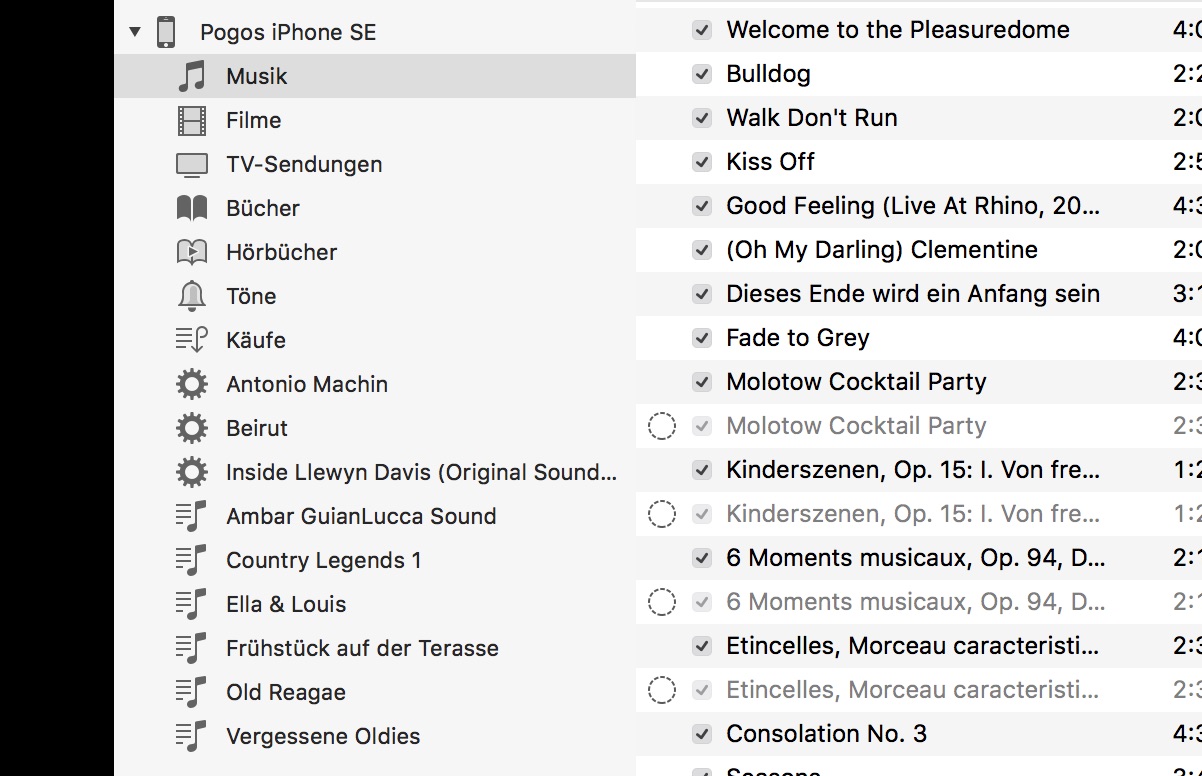The width and height of the screenshot is (1202, 776).
Task: Open Käufe purchases playlist icon
Action: (x=191, y=340)
